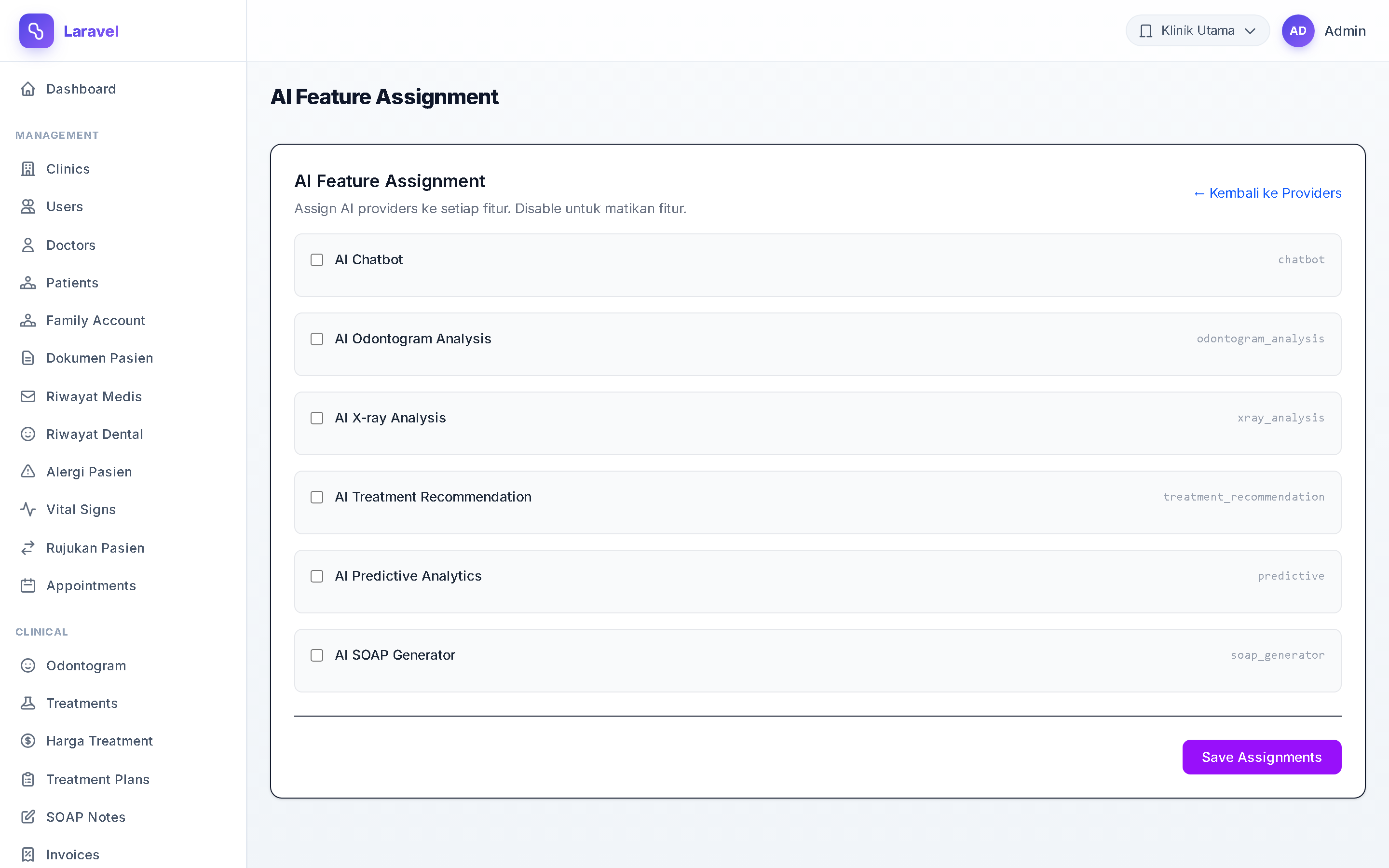Viewport: 1389px width, 868px height.
Task: Click the Dokumen Pasien document icon
Action: tap(28, 358)
